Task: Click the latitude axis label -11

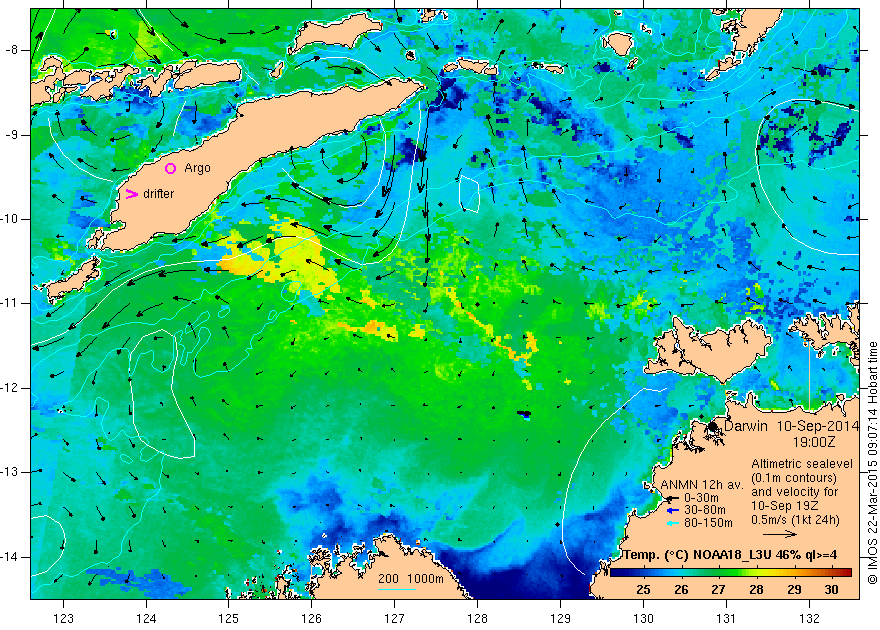Action: [x=10, y=303]
